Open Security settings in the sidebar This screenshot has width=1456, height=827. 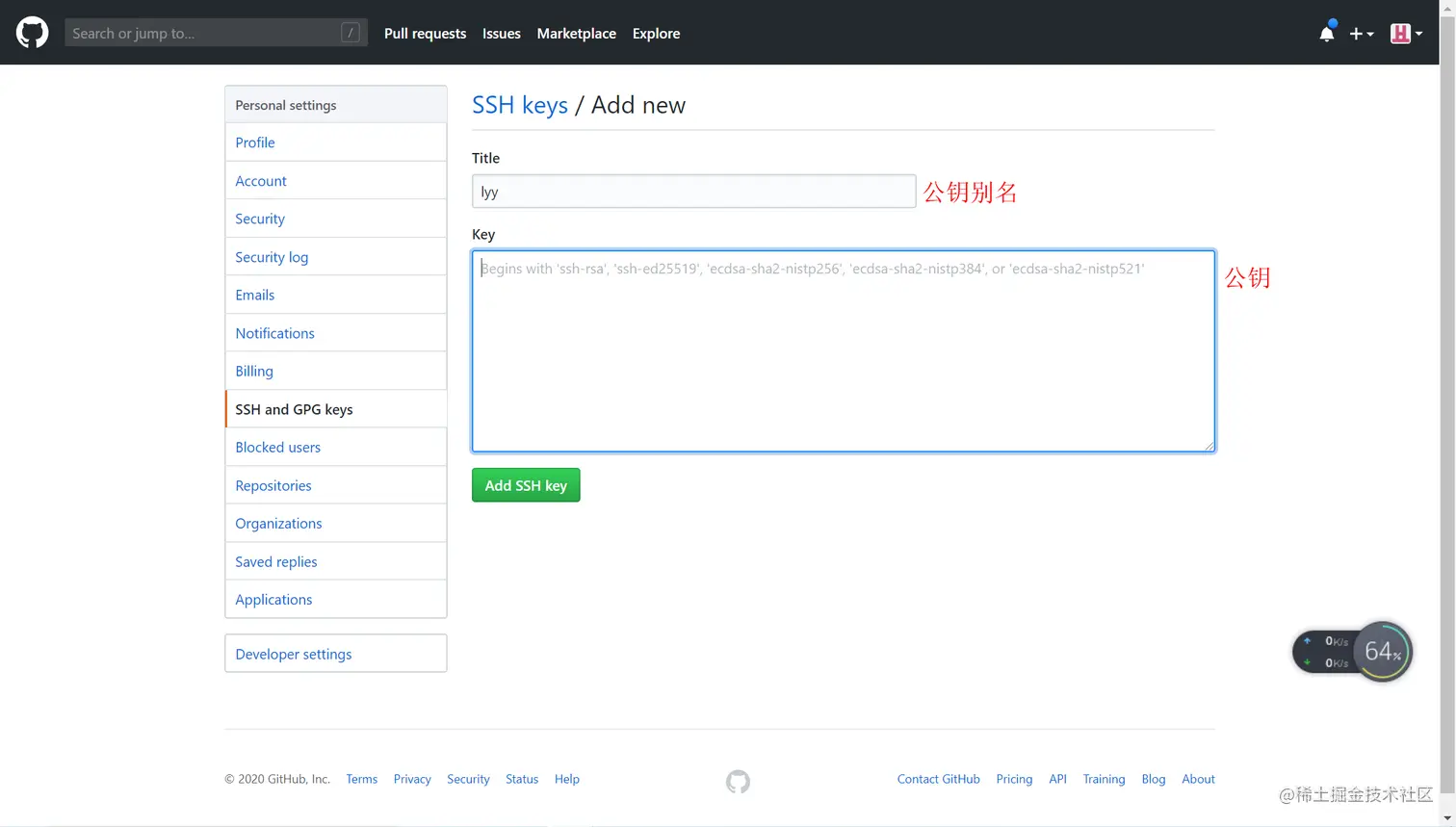click(335, 219)
